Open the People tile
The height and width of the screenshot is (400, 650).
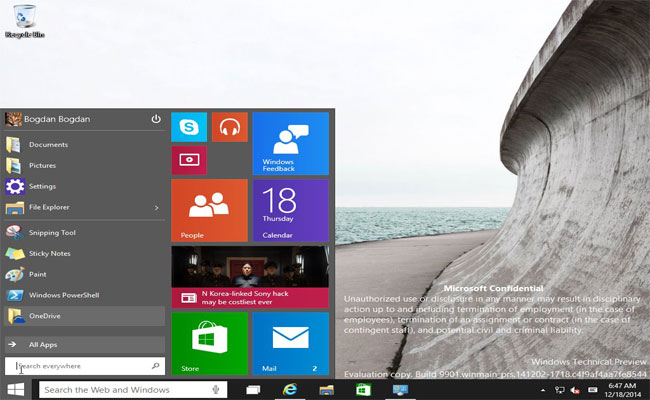tap(209, 210)
